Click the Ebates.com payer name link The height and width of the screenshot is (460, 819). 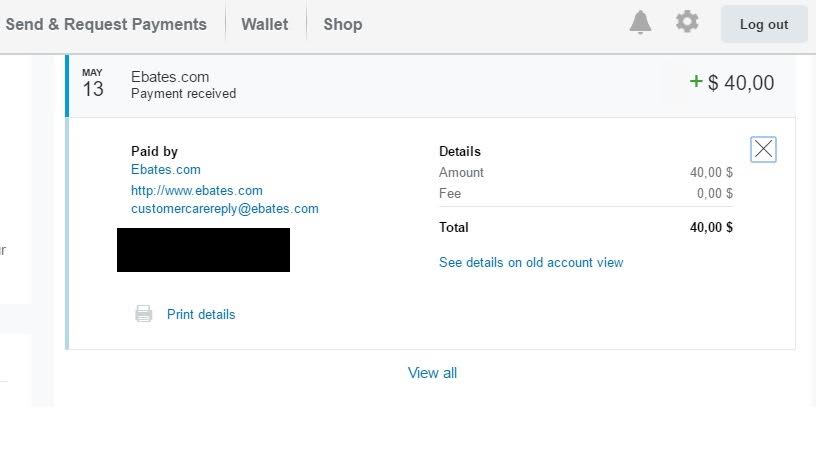tap(166, 170)
